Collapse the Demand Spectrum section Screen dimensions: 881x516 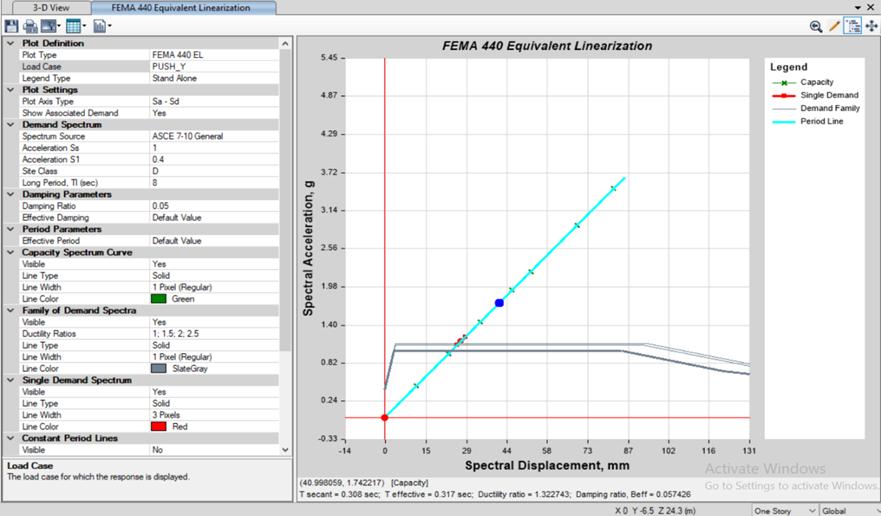click(10, 125)
